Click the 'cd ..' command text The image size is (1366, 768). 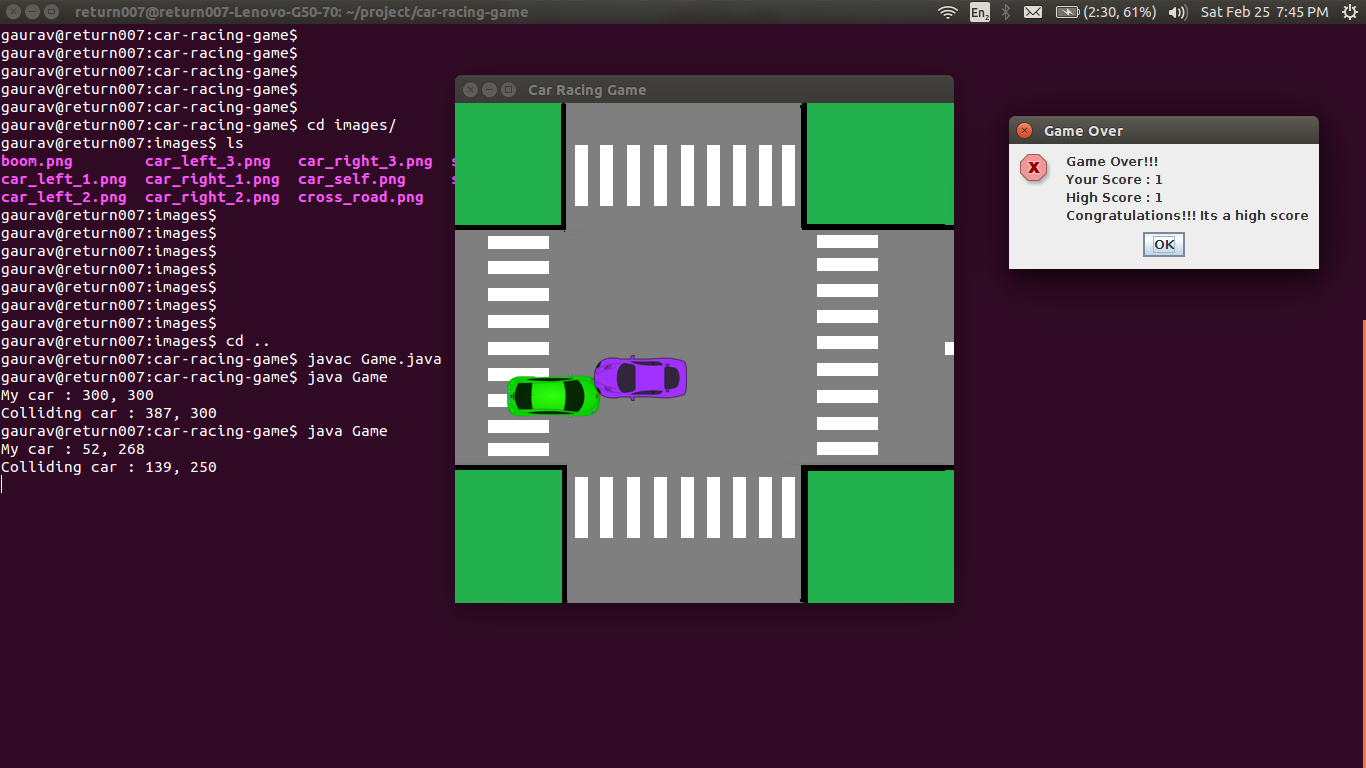click(x=248, y=341)
